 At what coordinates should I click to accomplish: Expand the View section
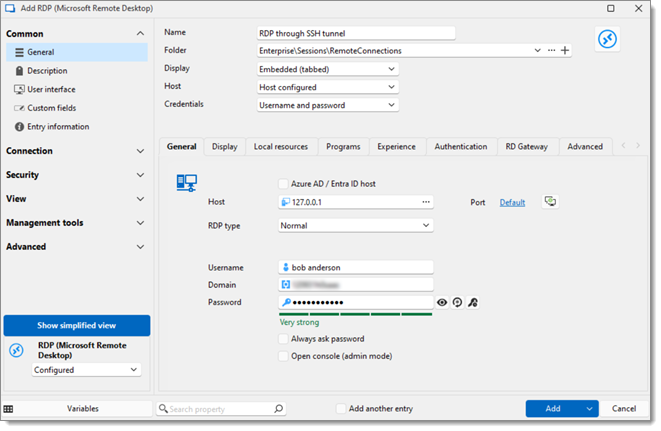(140, 199)
